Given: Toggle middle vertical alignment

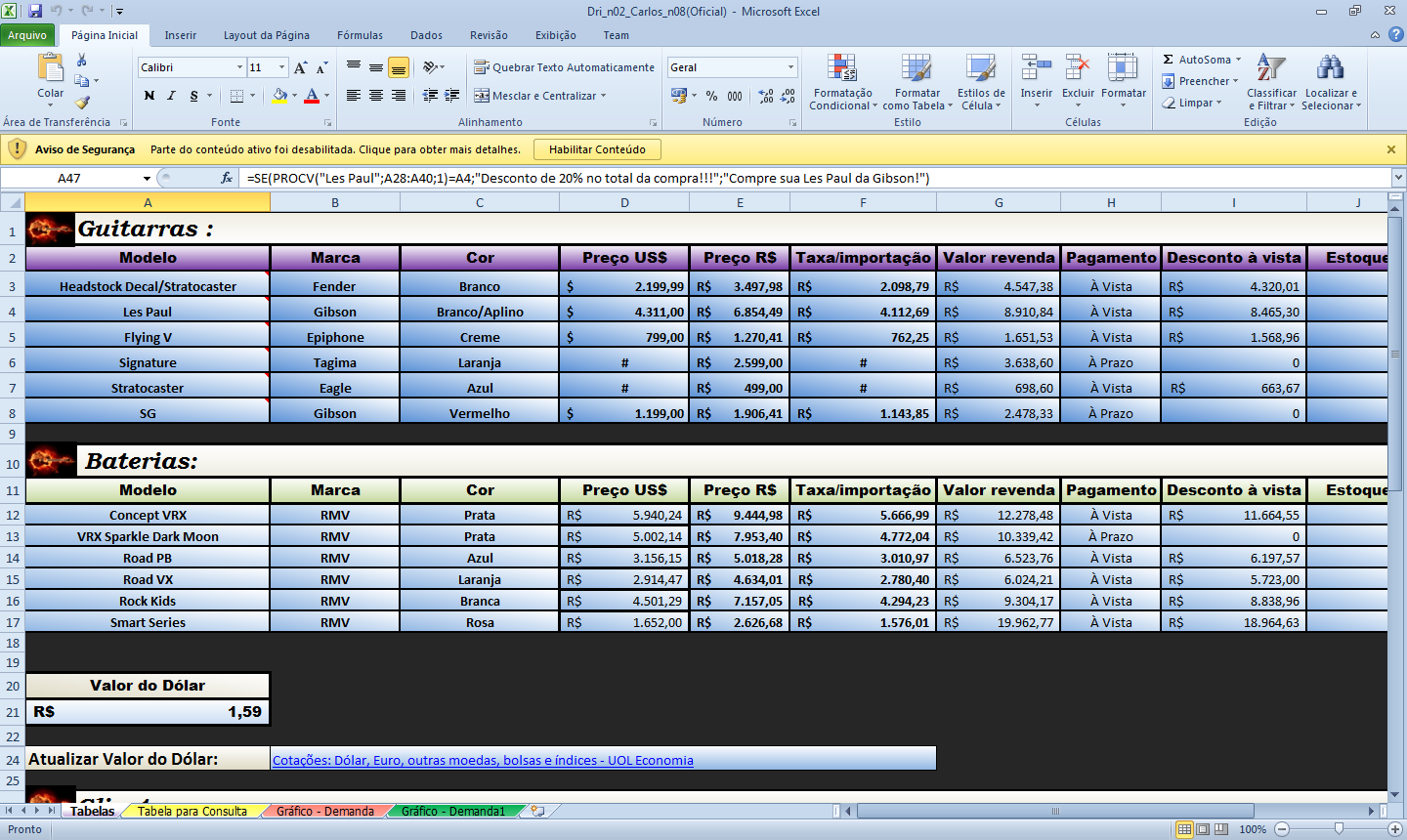Looking at the screenshot, I should (x=376, y=67).
